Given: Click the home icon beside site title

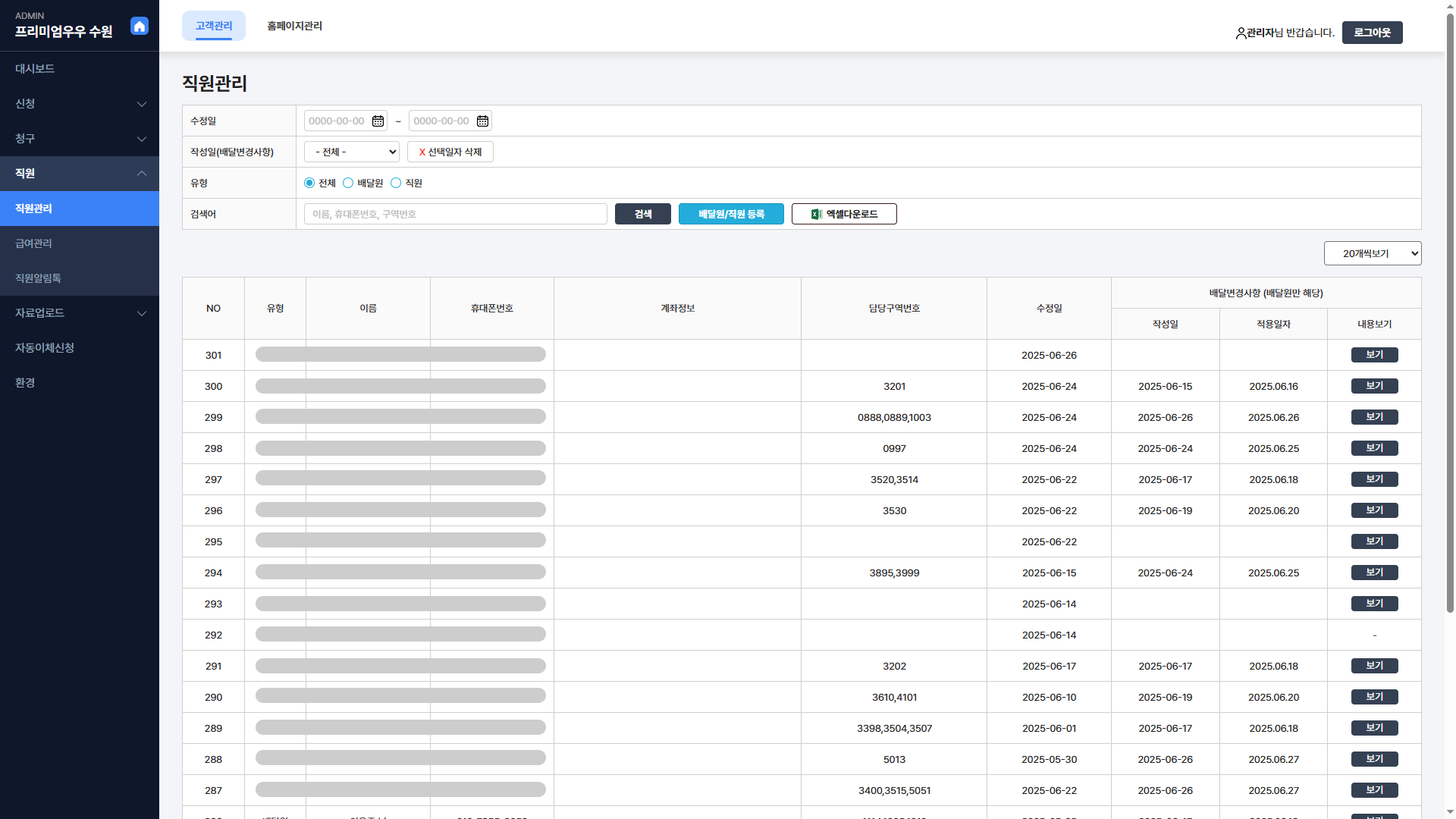Looking at the screenshot, I should pos(140,27).
